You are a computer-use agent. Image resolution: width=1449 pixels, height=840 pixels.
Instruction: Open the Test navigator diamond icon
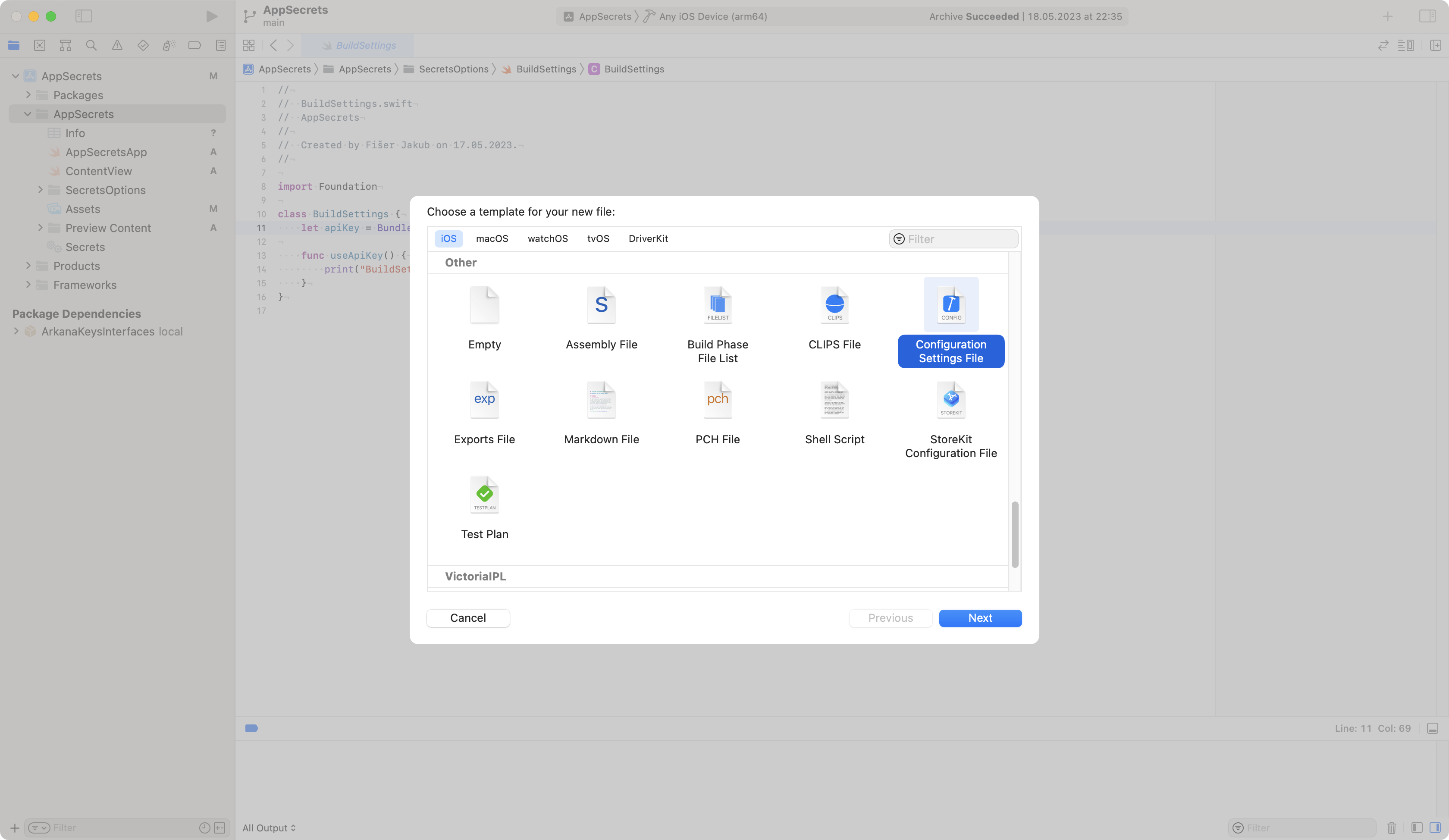[x=143, y=45]
